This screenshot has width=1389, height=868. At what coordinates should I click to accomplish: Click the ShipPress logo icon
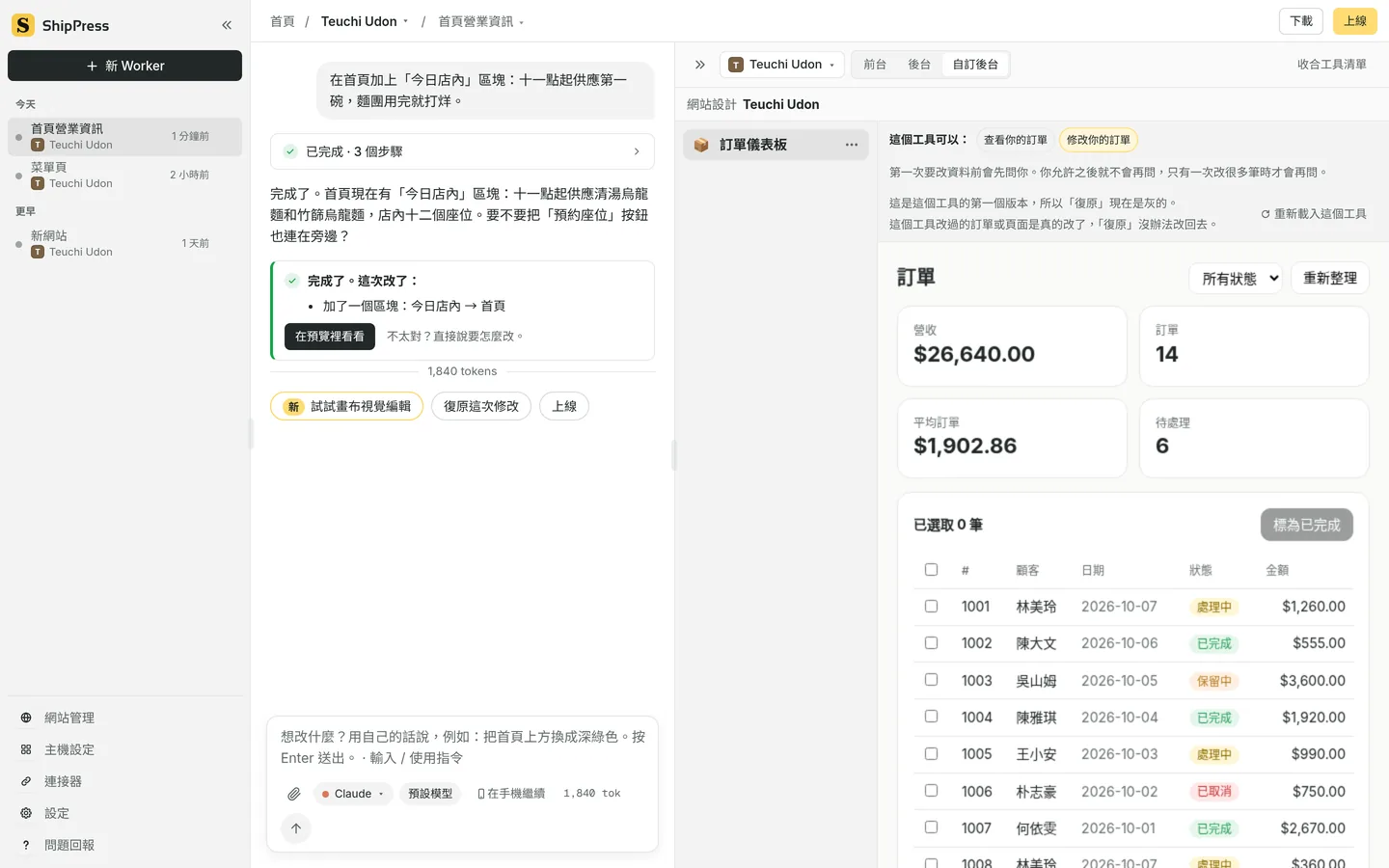click(23, 25)
